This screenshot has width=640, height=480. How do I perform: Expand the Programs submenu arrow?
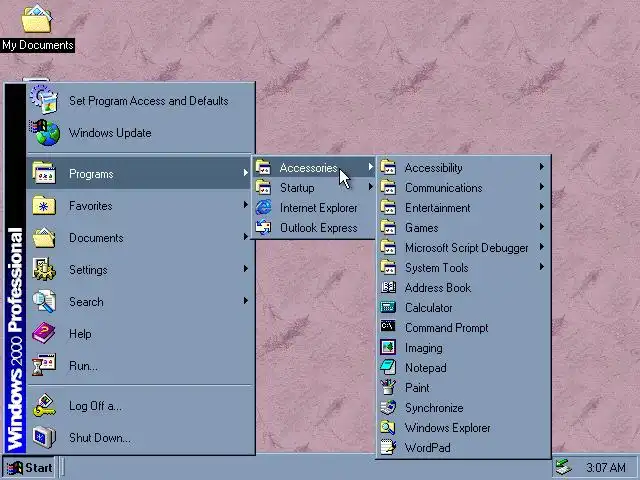(x=246, y=173)
